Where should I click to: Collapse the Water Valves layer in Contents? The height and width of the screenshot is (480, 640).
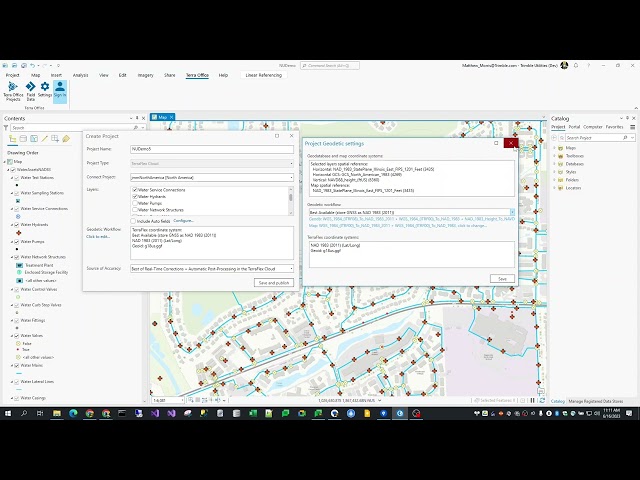click(12, 336)
